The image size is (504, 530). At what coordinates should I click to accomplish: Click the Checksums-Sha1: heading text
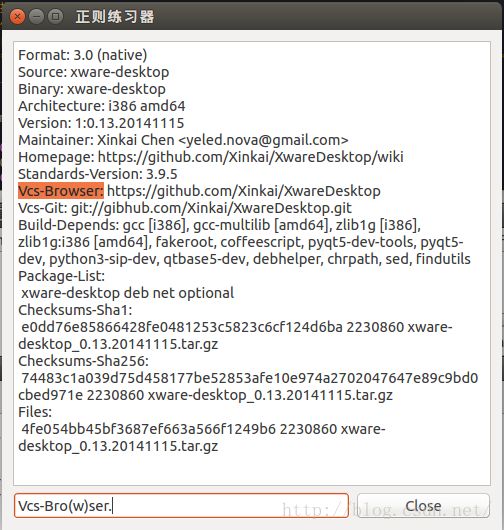pos(75,310)
